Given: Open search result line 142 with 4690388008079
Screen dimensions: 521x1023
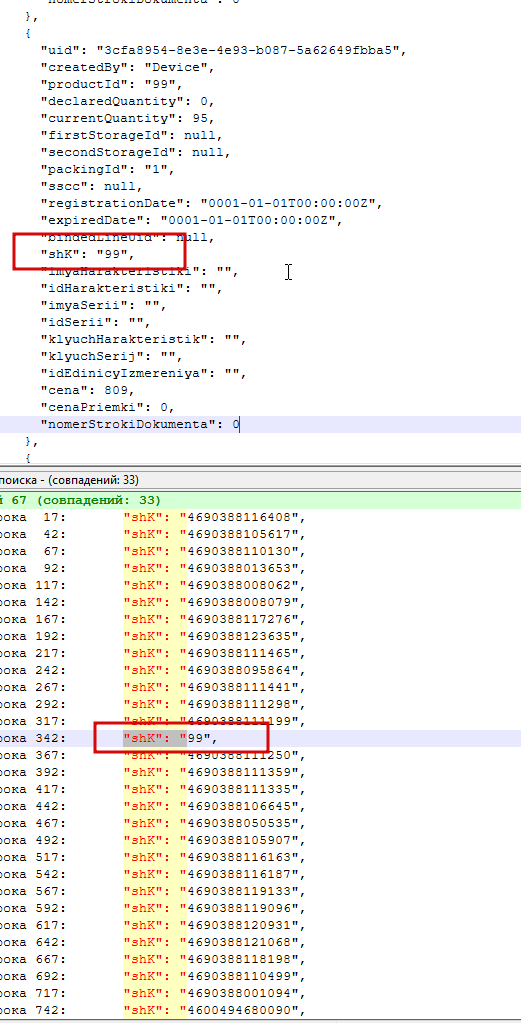Looking at the screenshot, I should [x=260, y=602].
